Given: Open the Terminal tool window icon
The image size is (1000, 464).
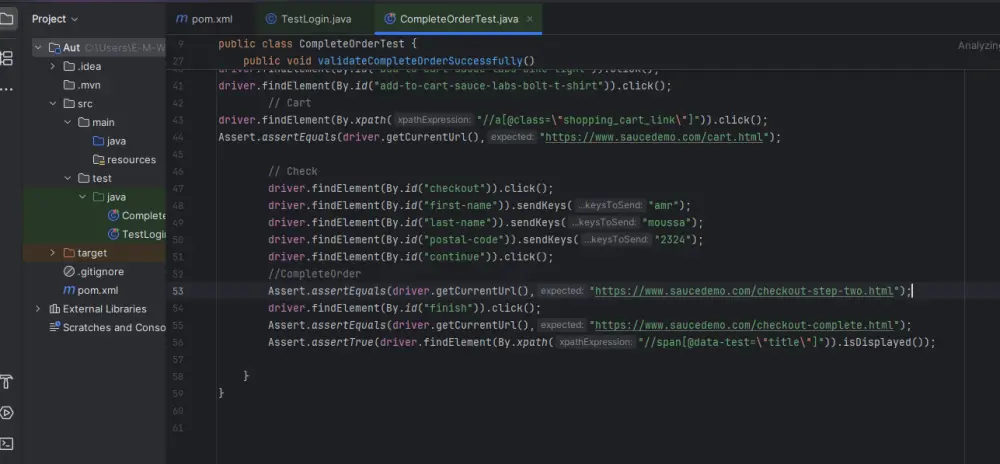Looking at the screenshot, I should pyautogui.click(x=6, y=444).
